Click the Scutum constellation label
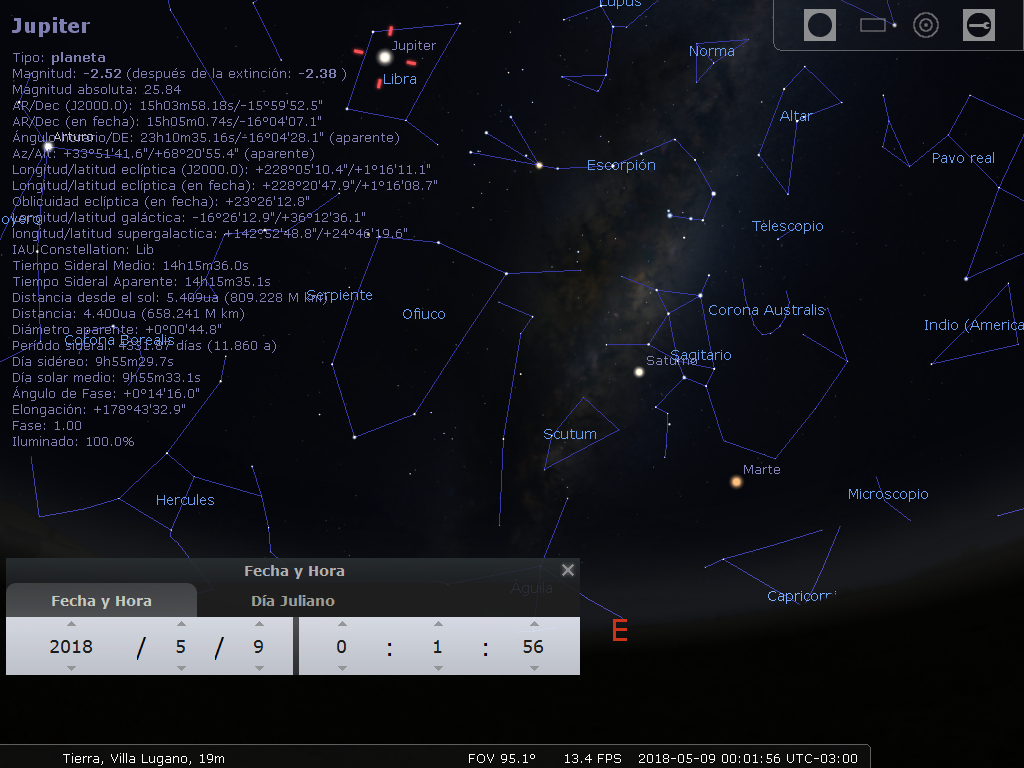 coord(570,434)
